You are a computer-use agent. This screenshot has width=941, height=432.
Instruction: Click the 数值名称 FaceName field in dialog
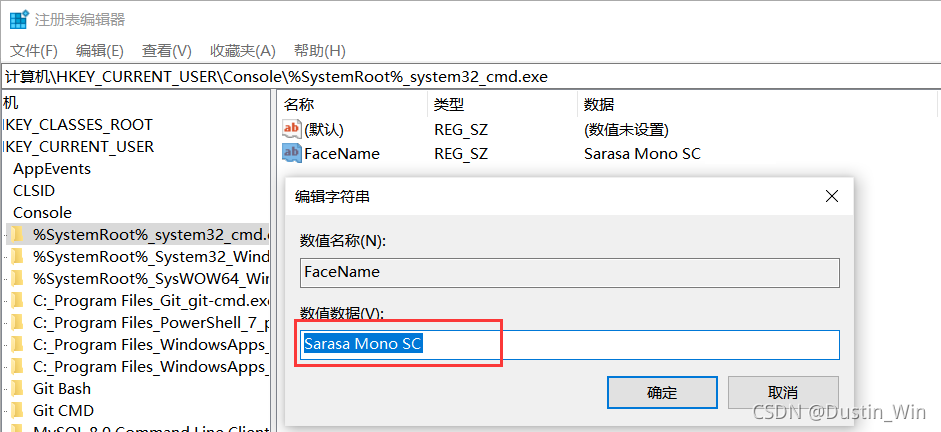pos(570,272)
